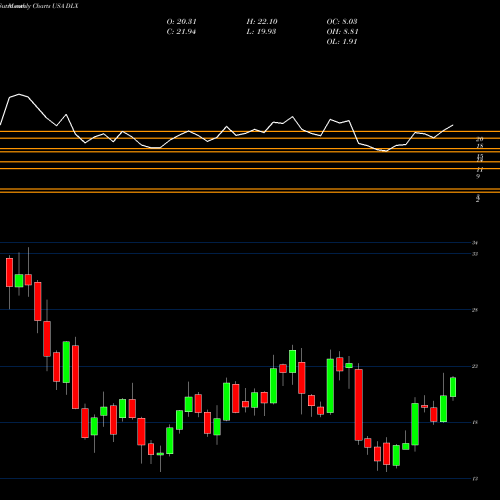The height and width of the screenshot is (500, 500).
Task: Click the 22 price axis label
Action: (475, 366)
